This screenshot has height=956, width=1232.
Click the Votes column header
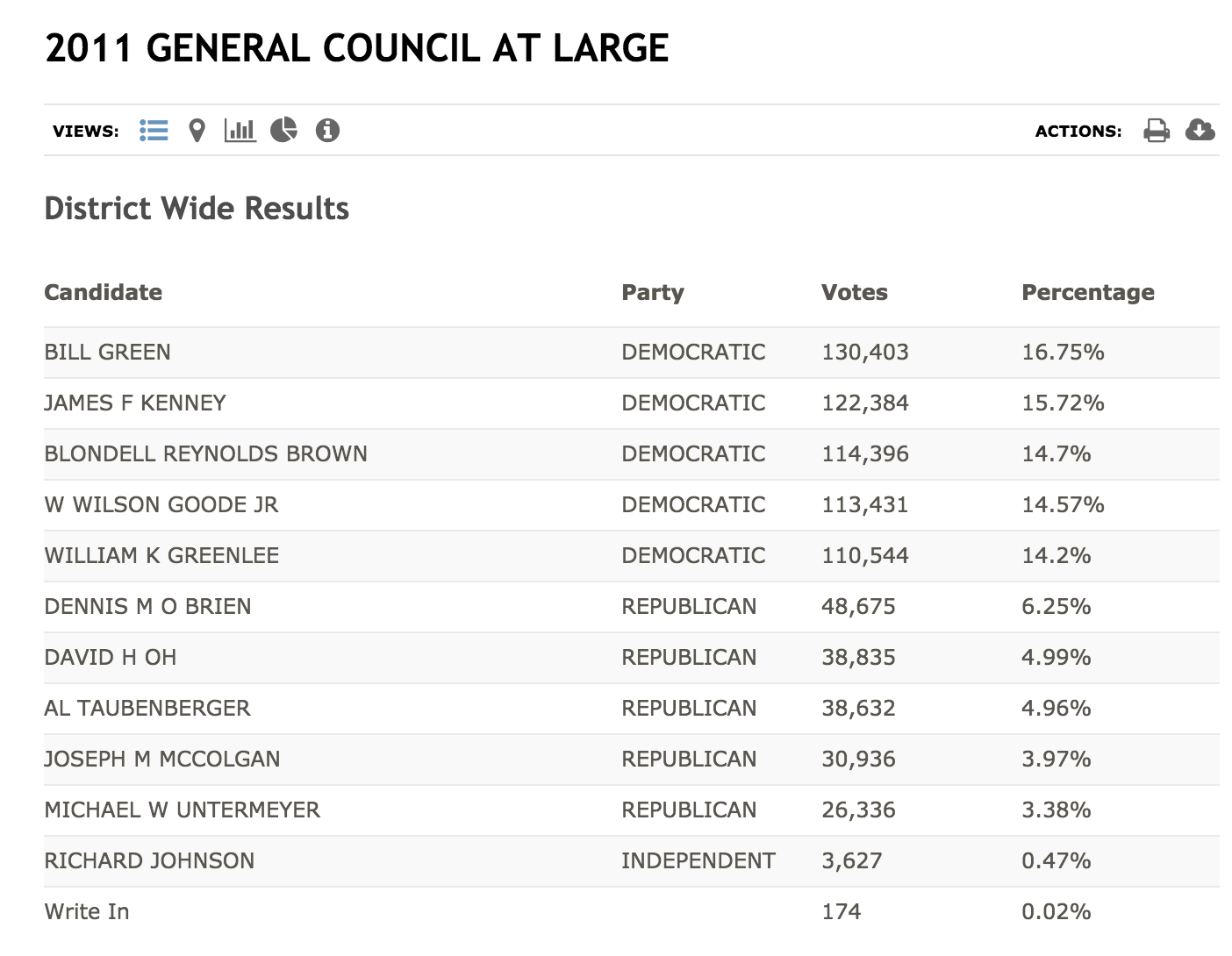855,292
